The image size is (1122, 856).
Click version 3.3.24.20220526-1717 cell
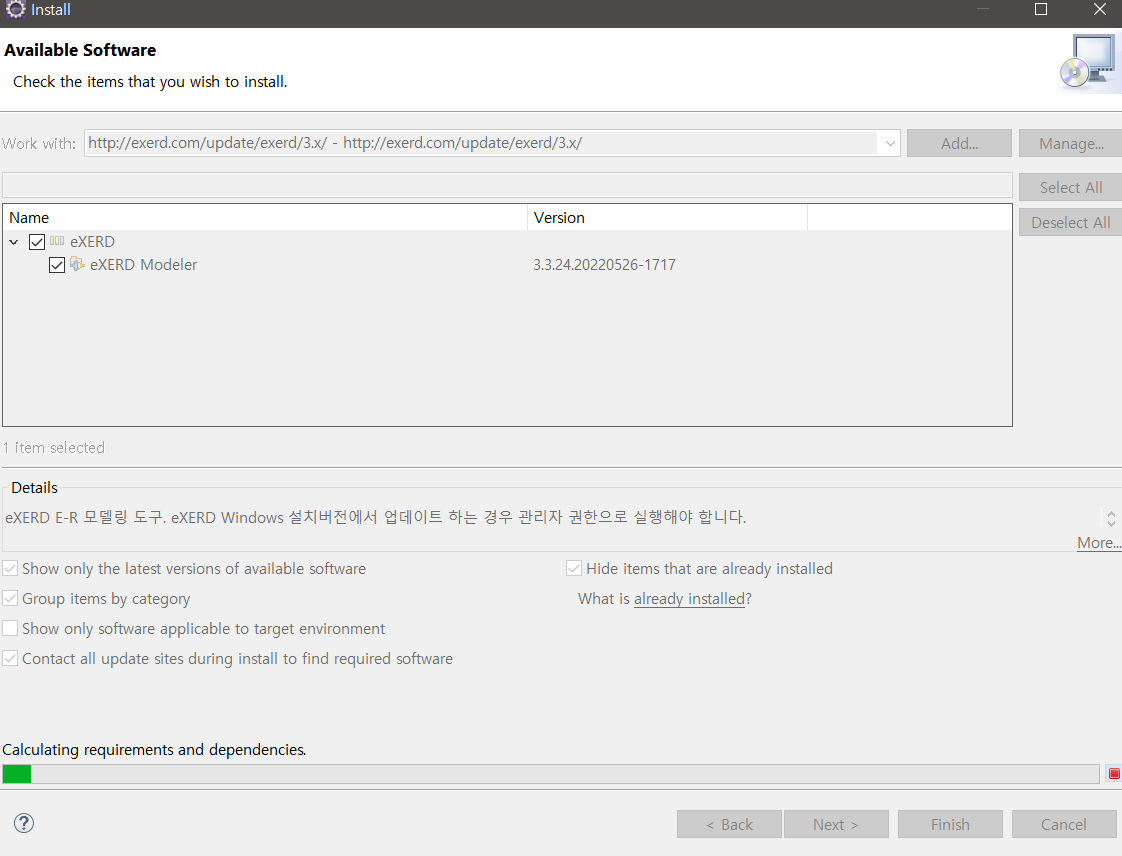click(x=604, y=265)
